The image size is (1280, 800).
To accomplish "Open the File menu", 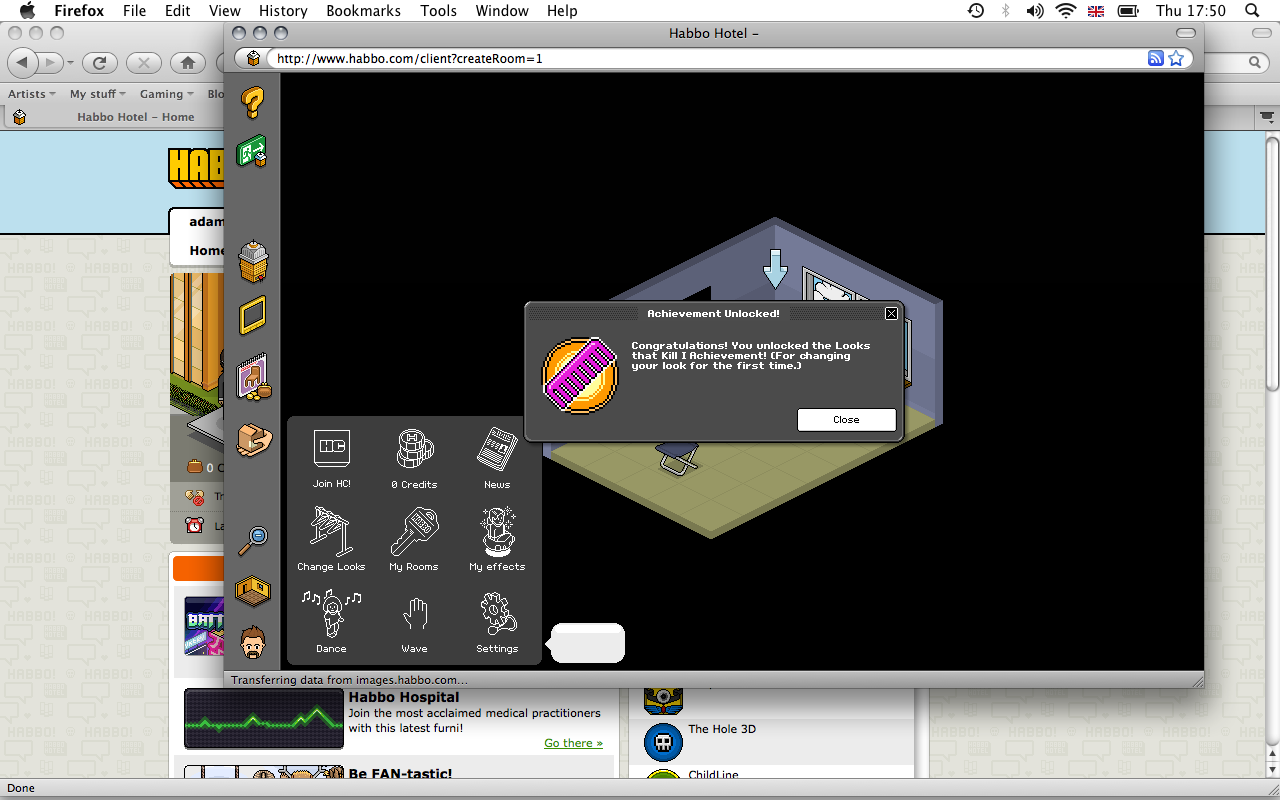I will click(134, 11).
